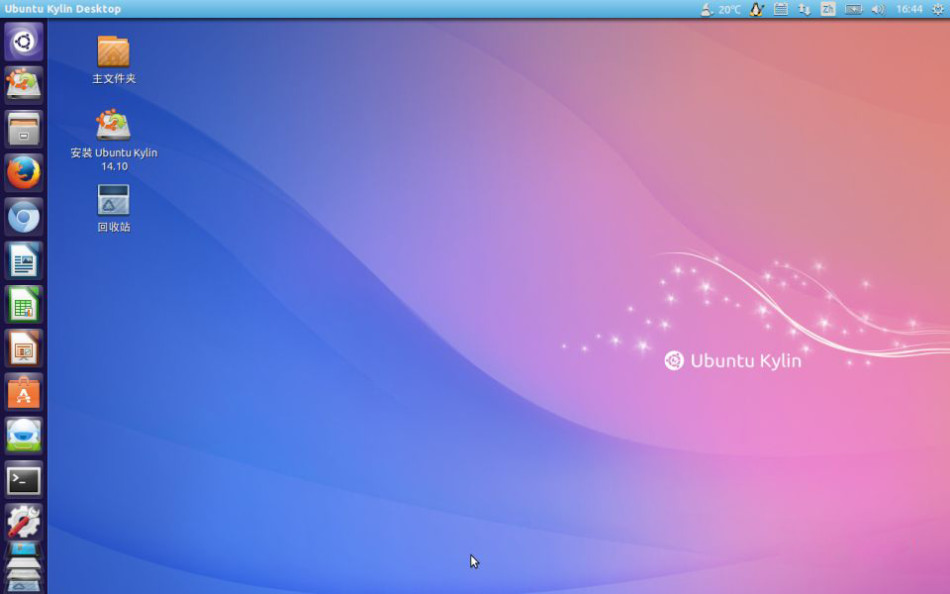Open the sound volume indicator menu

pos(878,9)
